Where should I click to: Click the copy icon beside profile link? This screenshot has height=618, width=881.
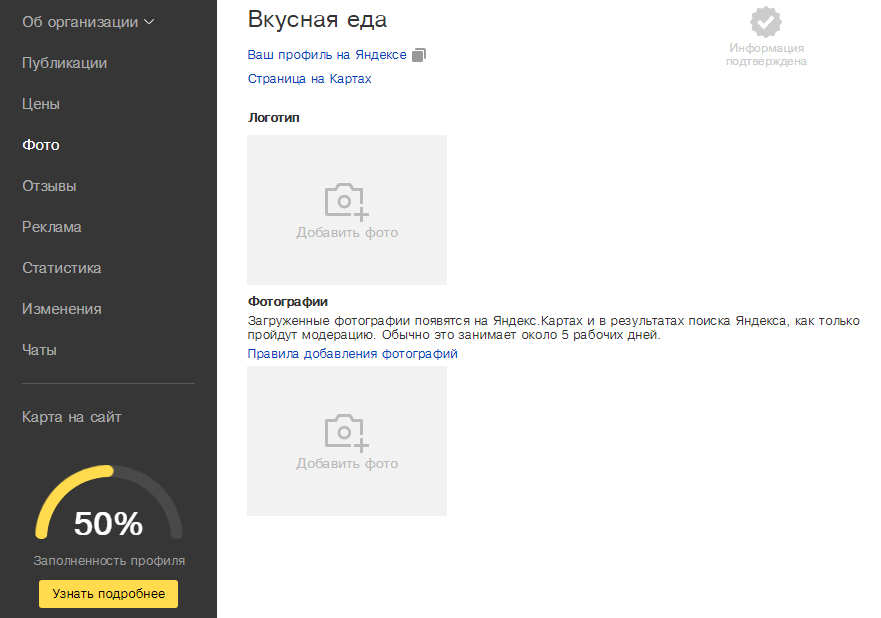[419, 54]
